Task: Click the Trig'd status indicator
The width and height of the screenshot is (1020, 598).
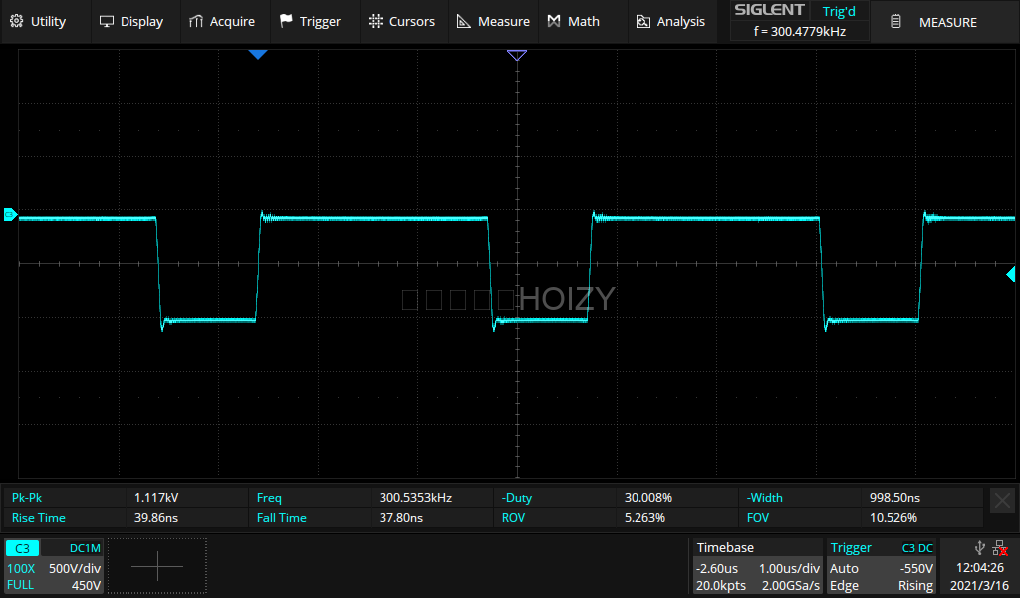Action: (838, 12)
